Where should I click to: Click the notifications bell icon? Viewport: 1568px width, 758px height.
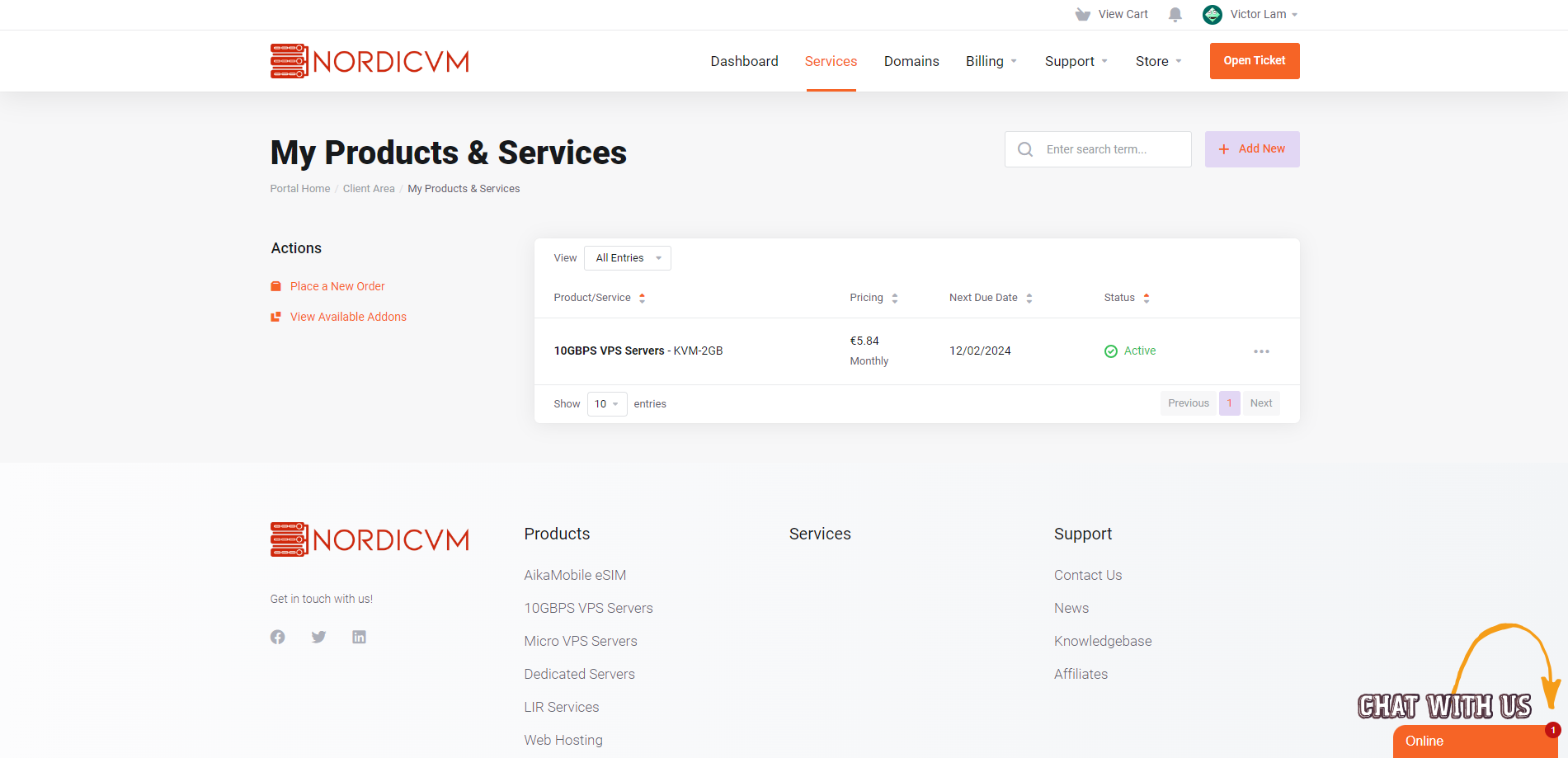1175,15
